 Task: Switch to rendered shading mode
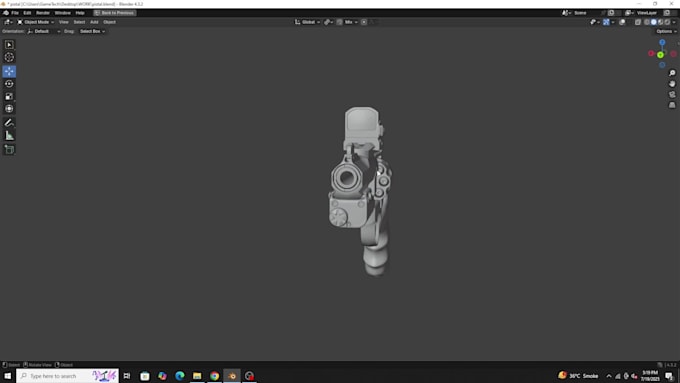click(x=667, y=22)
